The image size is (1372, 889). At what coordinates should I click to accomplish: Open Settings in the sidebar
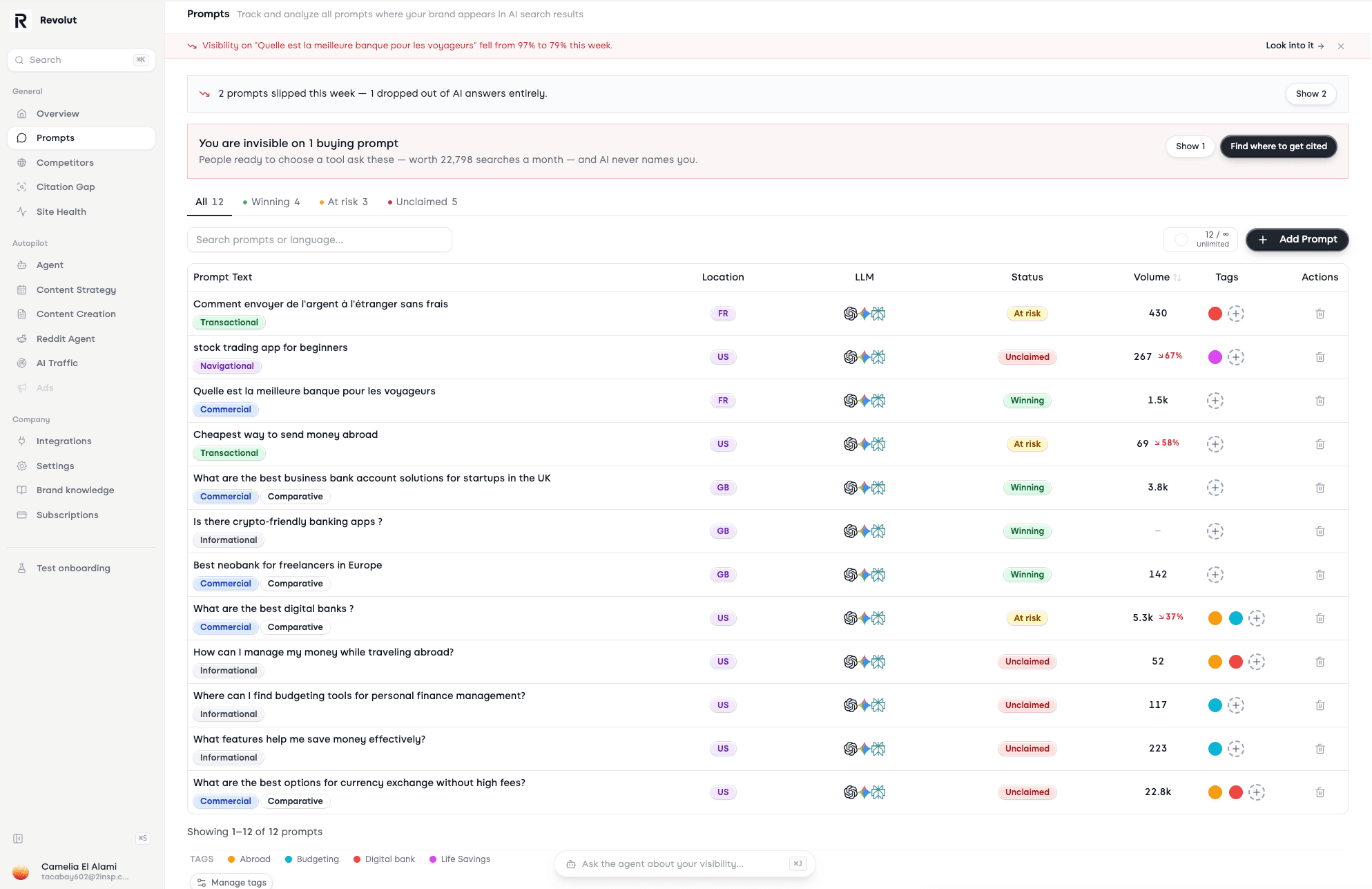[81, 466]
